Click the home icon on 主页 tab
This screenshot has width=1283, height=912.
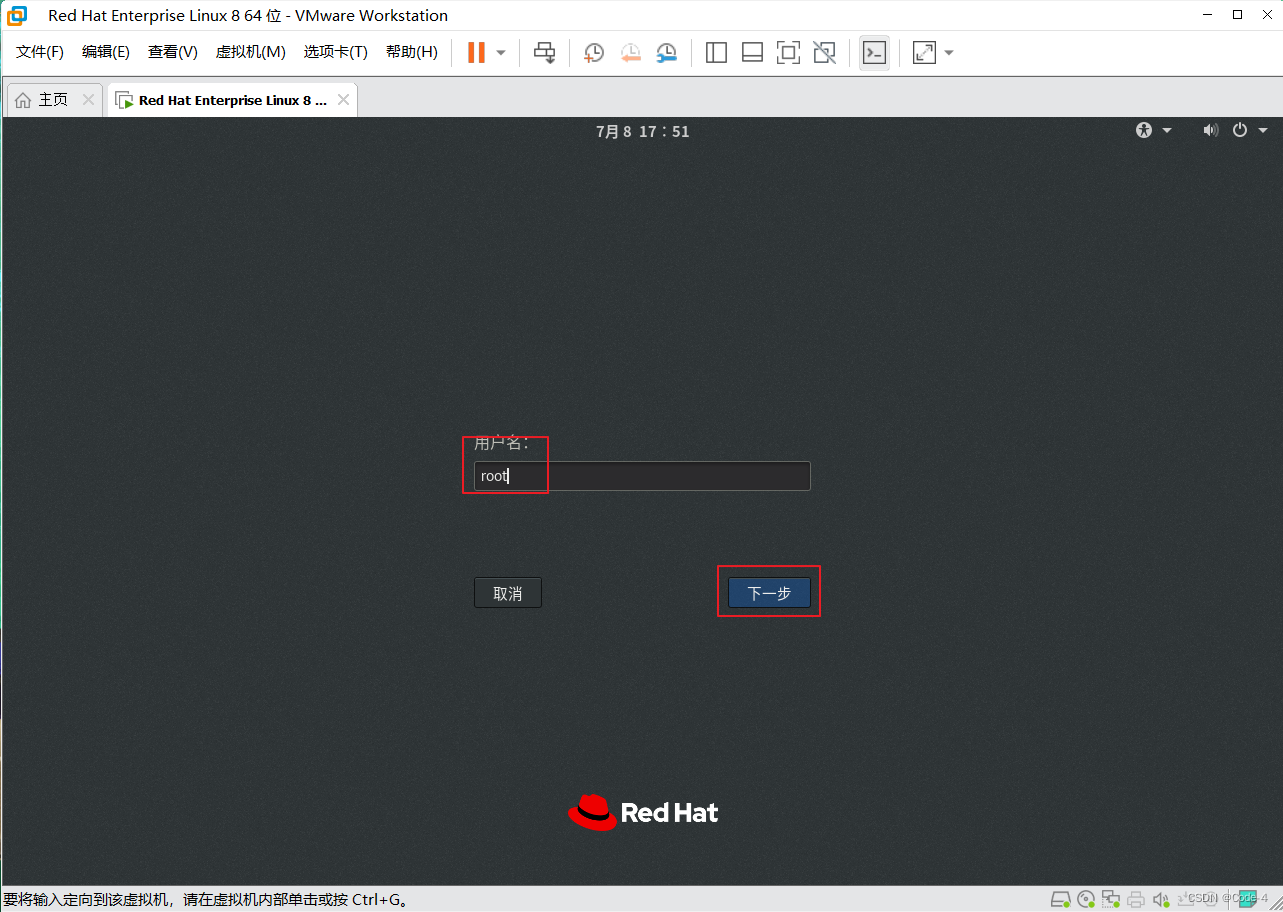tap(23, 100)
